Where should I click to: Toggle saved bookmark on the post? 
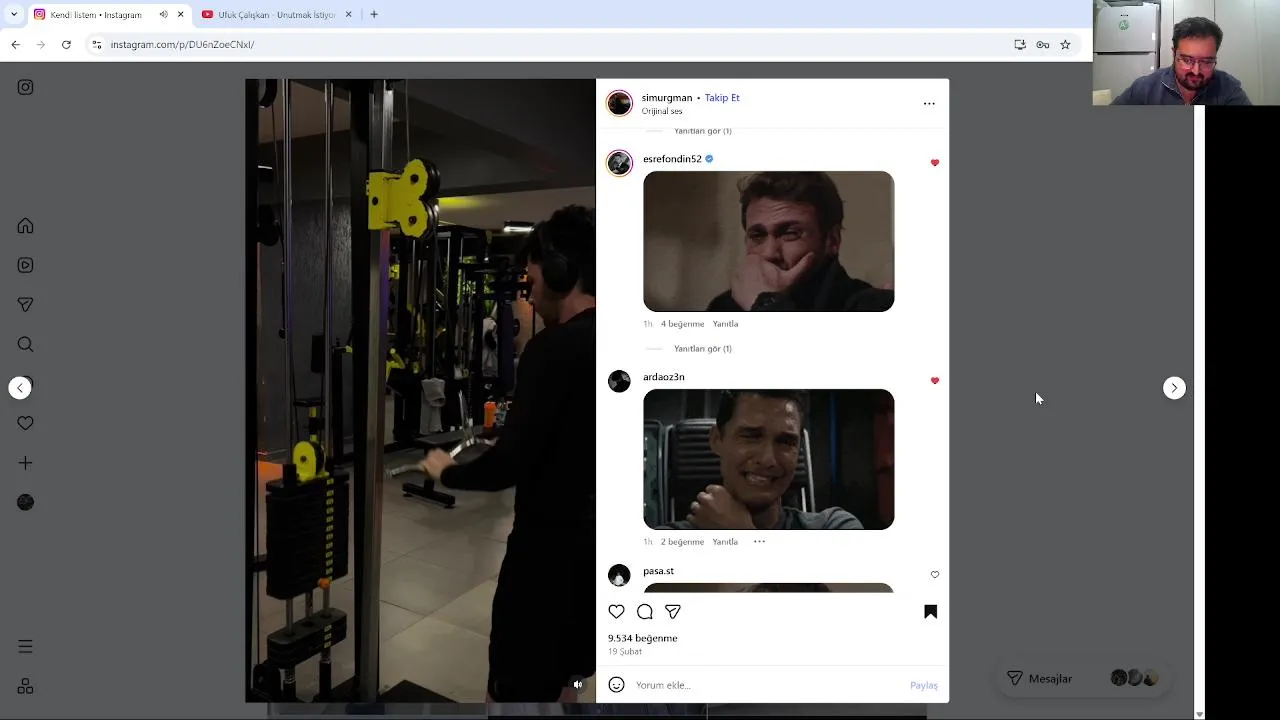pos(930,611)
